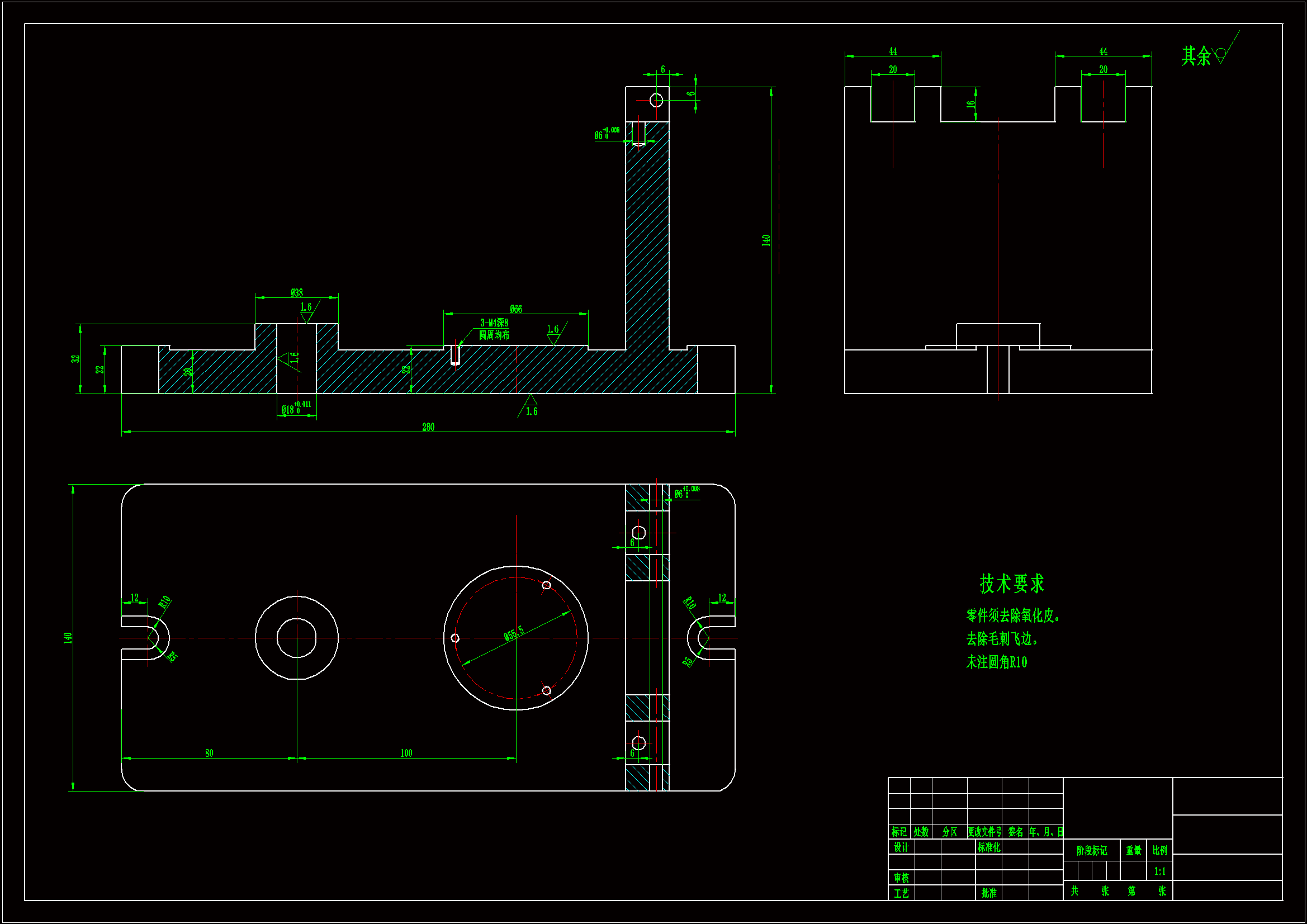Select the 阶段标记 cell in title block
This screenshot has height=924, width=1307.
[x=1091, y=851]
